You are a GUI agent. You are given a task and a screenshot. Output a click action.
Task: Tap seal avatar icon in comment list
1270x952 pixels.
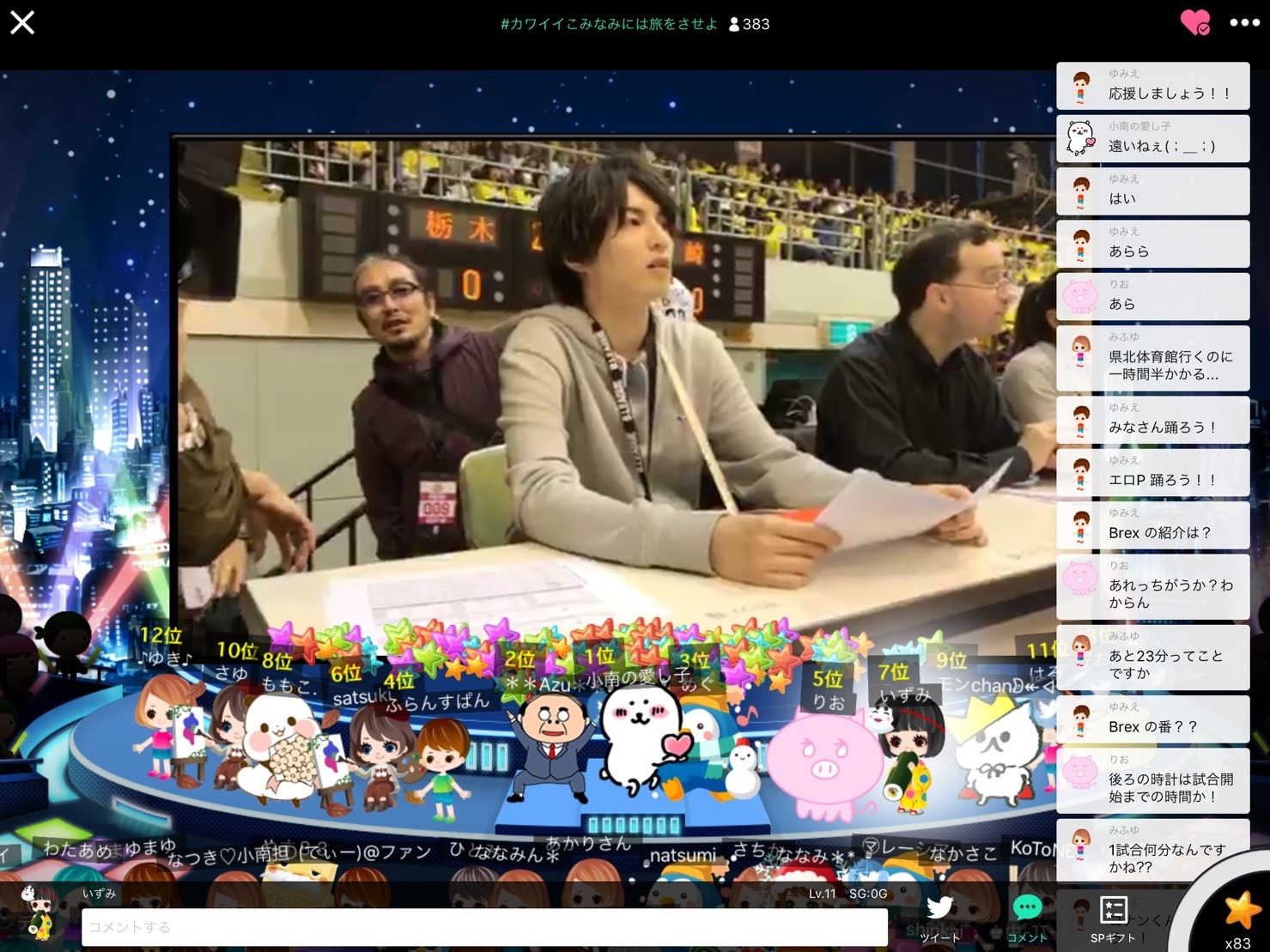pos(1080,139)
